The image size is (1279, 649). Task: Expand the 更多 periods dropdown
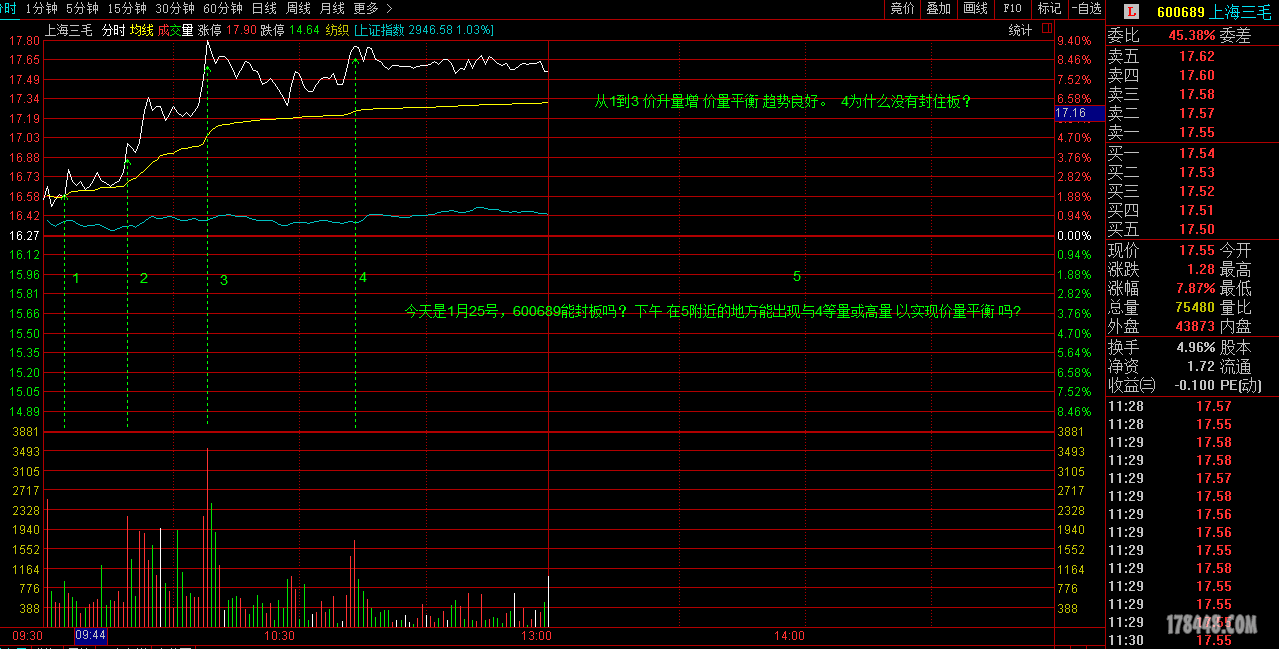[x=373, y=8]
